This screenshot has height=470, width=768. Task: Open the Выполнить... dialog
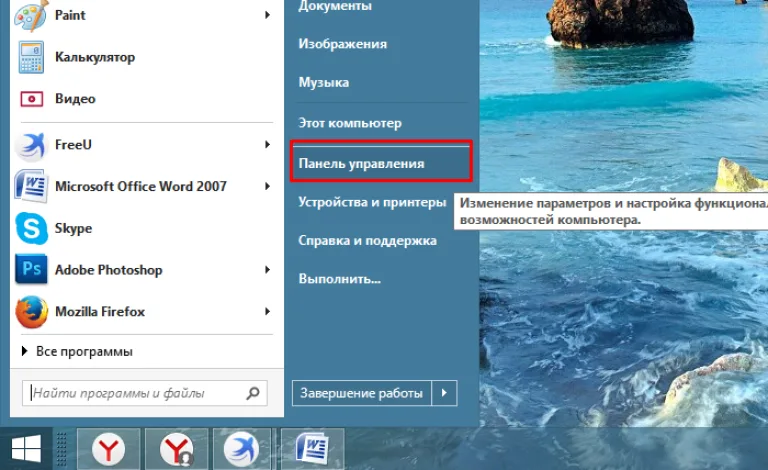click(339, 279)
